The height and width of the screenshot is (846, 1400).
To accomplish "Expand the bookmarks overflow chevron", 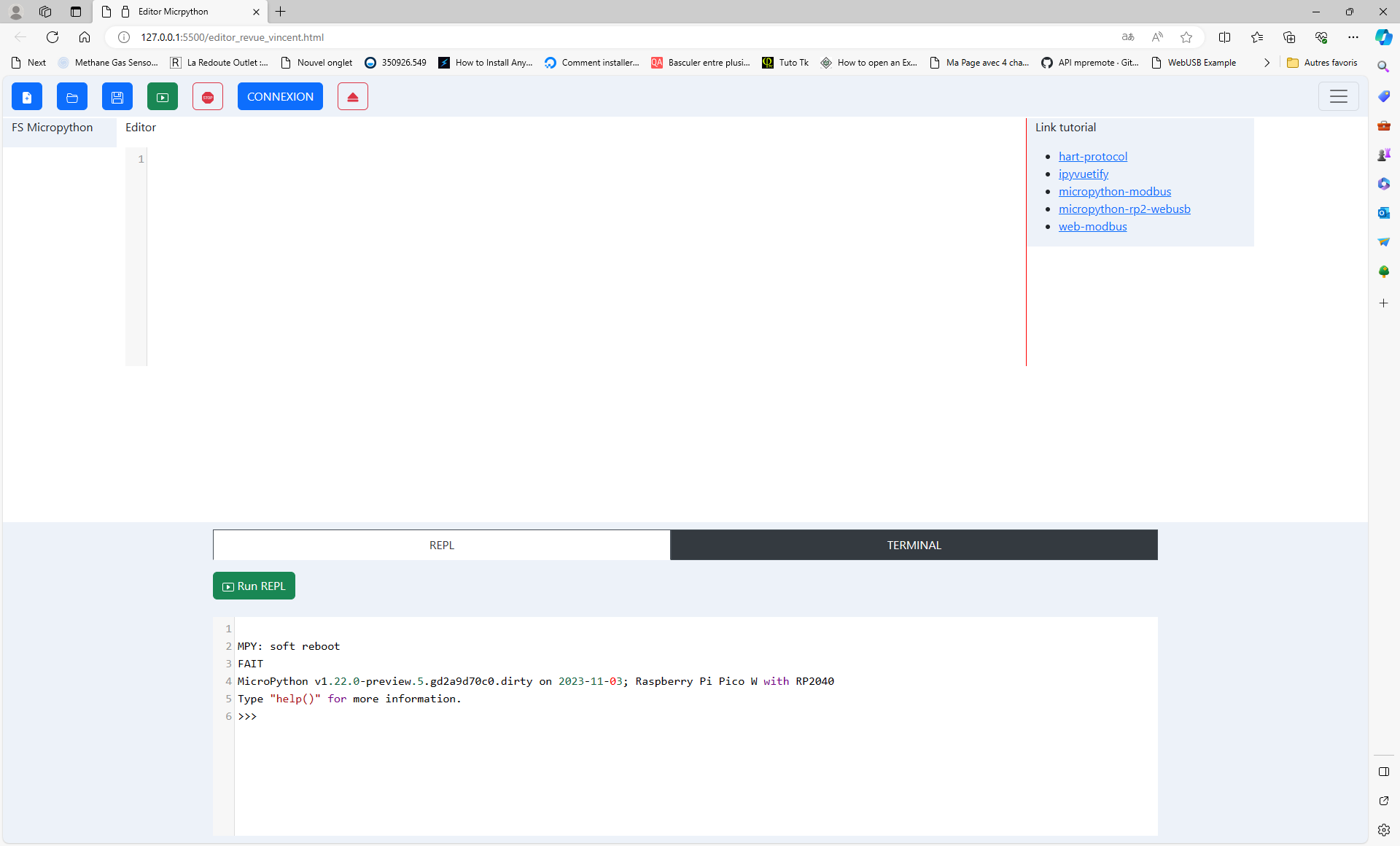I will (x=1267, y=63).
